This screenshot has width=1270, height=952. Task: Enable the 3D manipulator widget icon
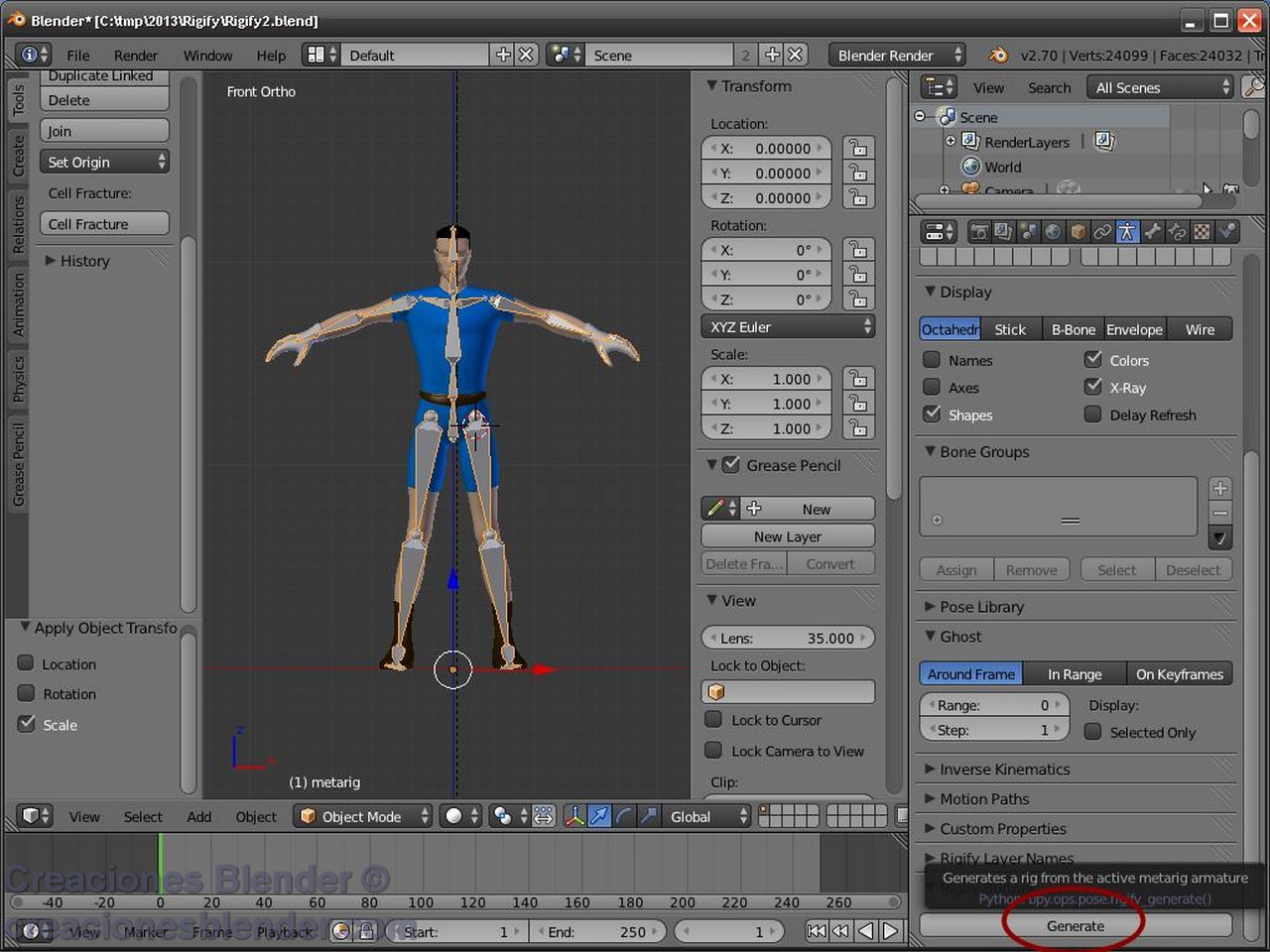pos(575,816)
